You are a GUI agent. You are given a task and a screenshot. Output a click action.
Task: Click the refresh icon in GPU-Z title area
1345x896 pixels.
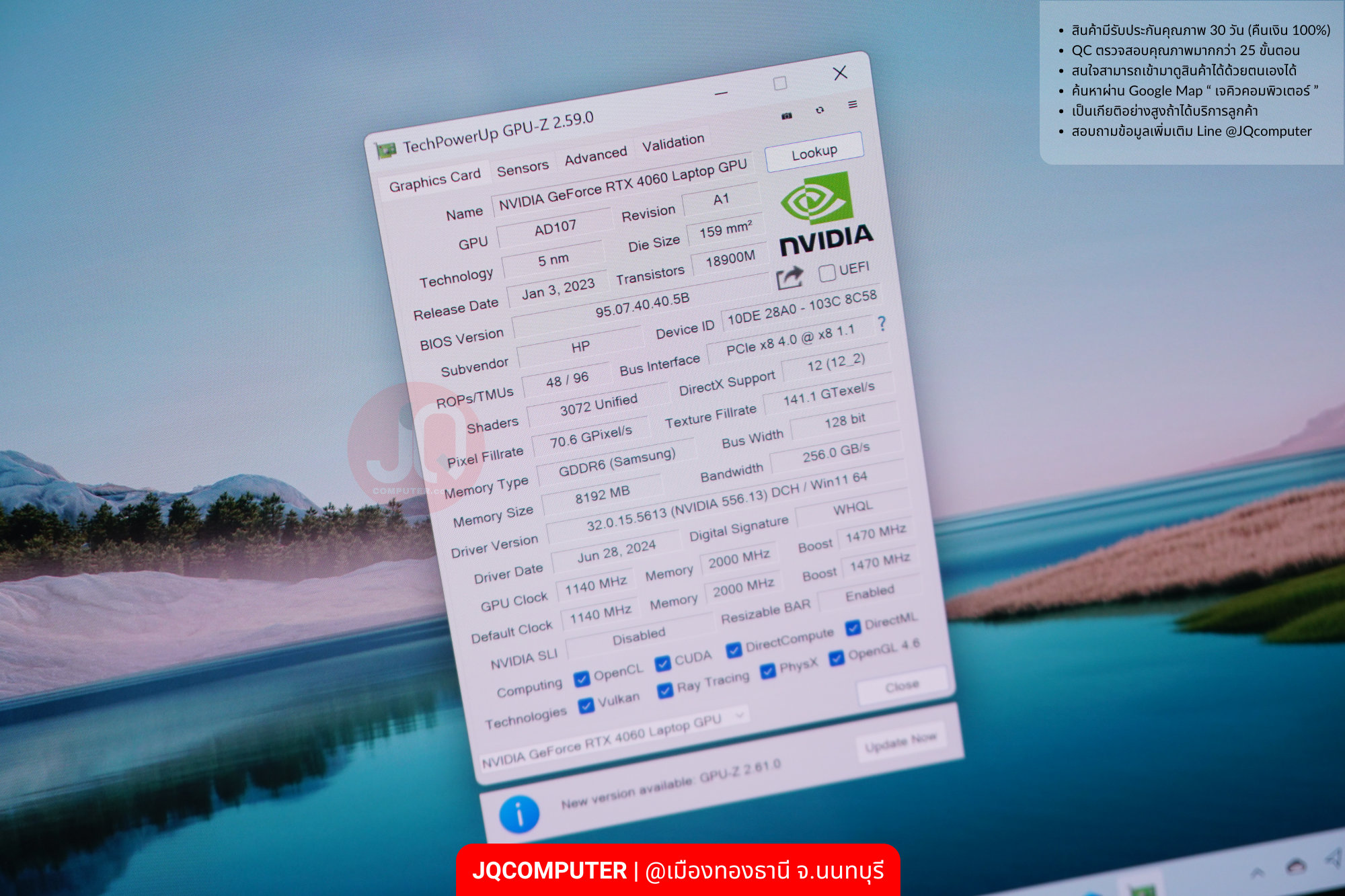point(820,110)
